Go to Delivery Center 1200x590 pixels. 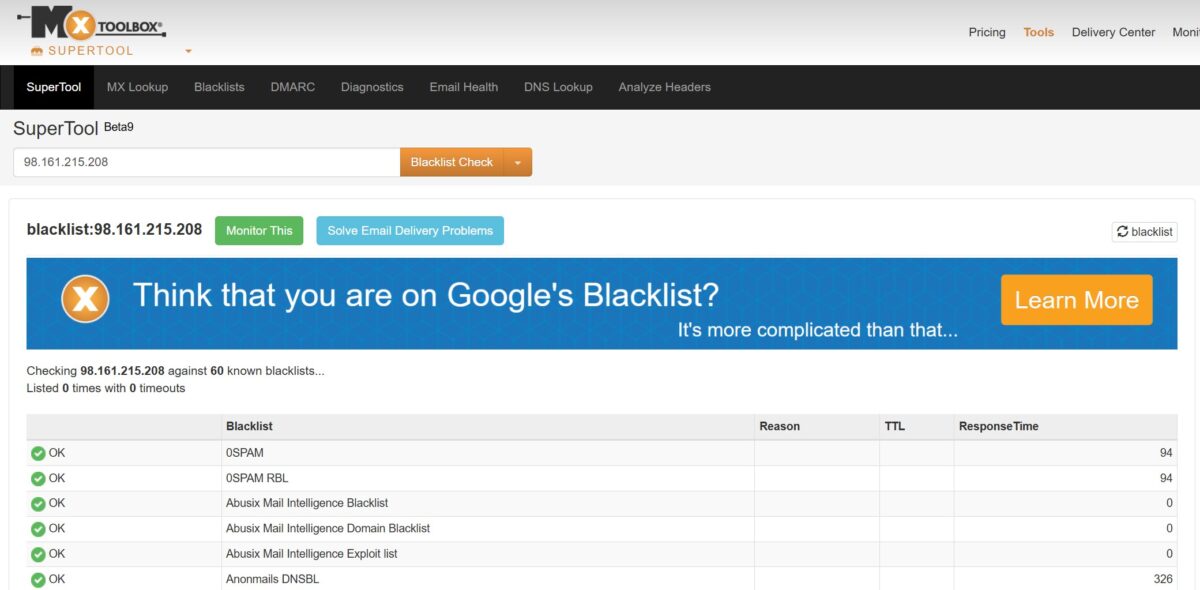click(x=1113, y=32)
